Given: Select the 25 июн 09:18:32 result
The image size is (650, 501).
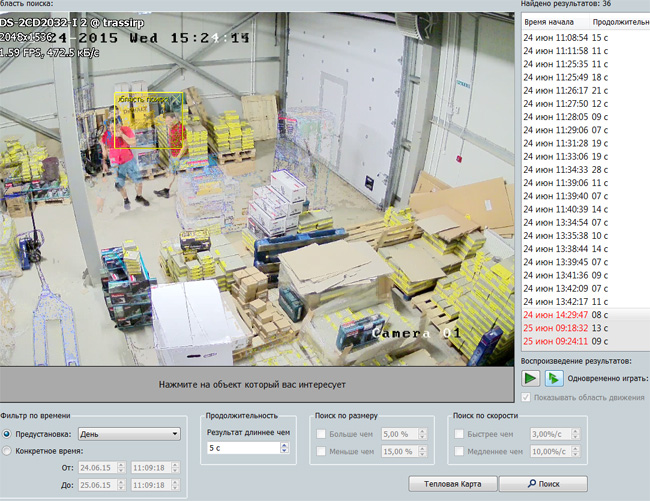Looking at the screenshot, I should point(557,327).
